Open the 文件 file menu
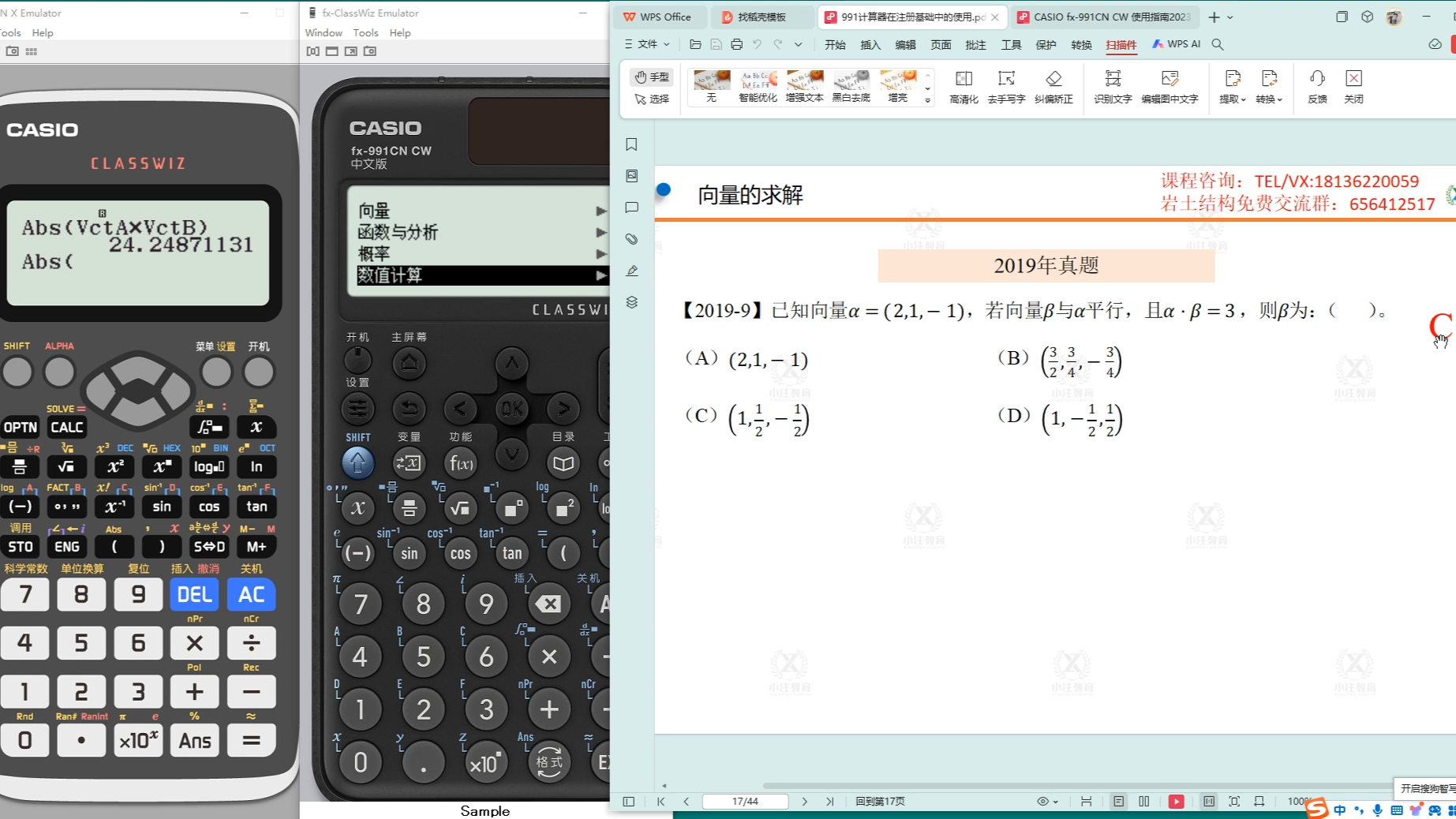This screenshot has height=819, width=1456. [x=647, y=44]
